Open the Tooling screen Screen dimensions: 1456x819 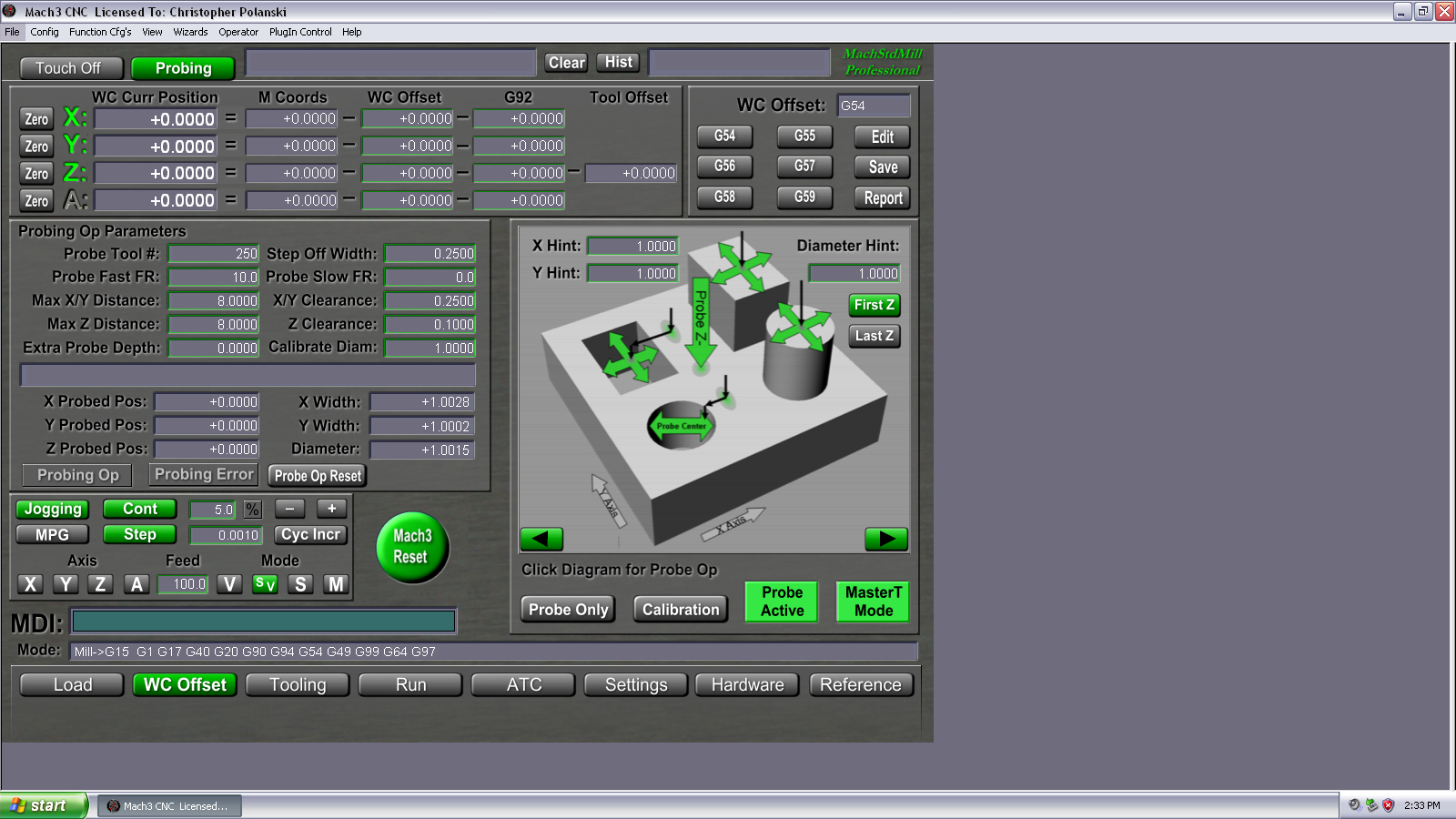(298, 685)
